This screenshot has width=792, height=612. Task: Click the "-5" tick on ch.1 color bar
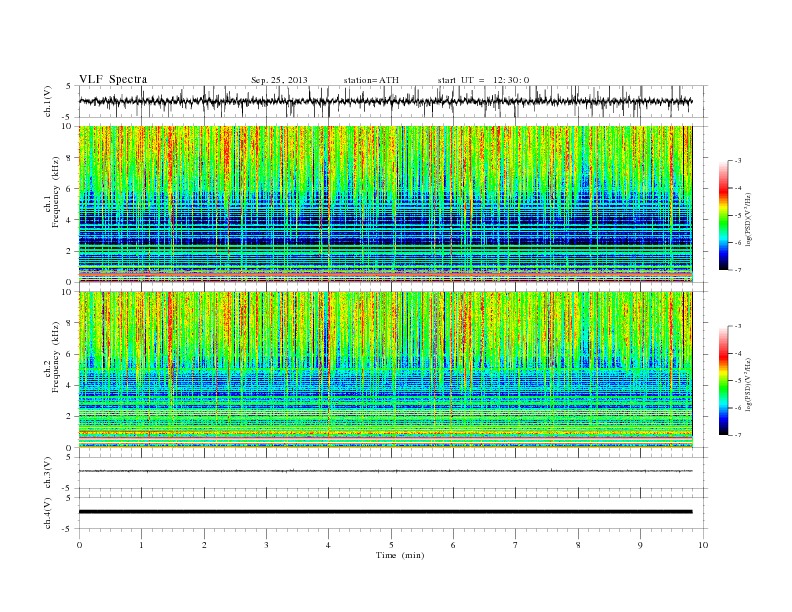tap(737, 216)
